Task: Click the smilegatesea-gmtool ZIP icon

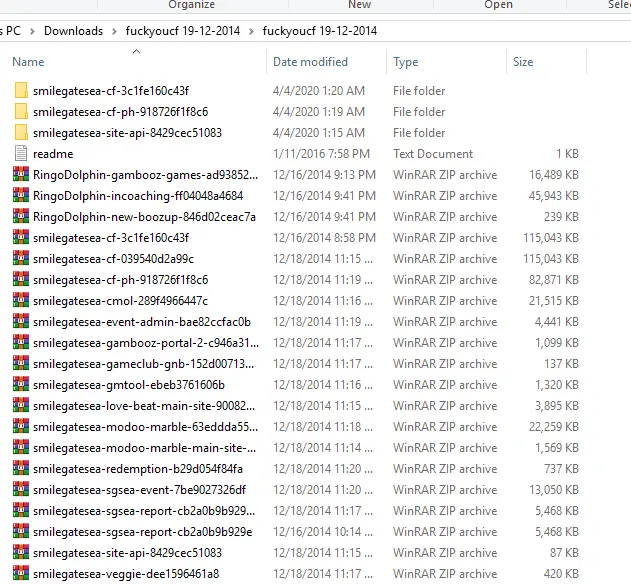Action: point(21,384)
